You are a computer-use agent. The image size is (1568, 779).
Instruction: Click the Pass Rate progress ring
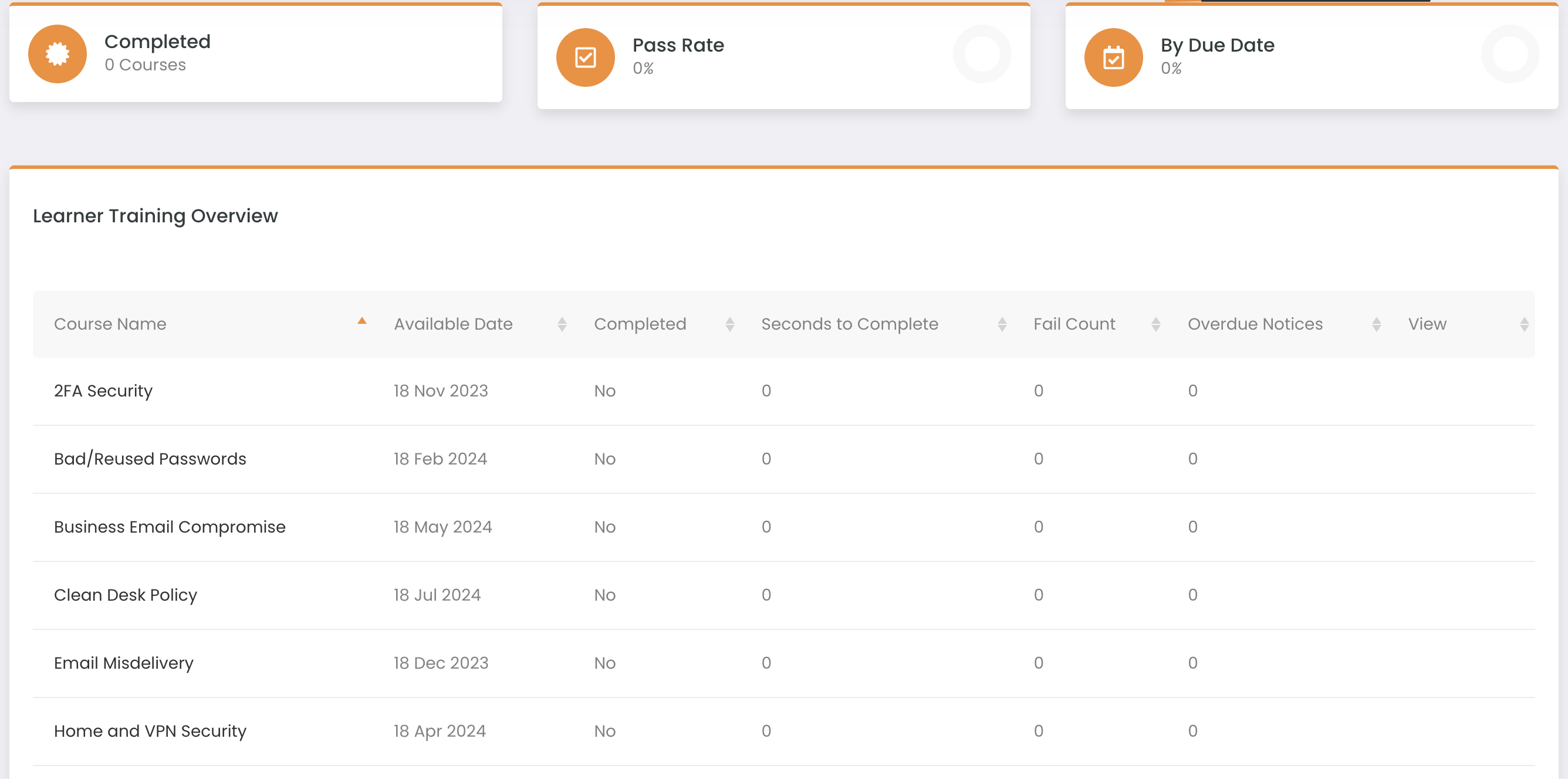982,54
